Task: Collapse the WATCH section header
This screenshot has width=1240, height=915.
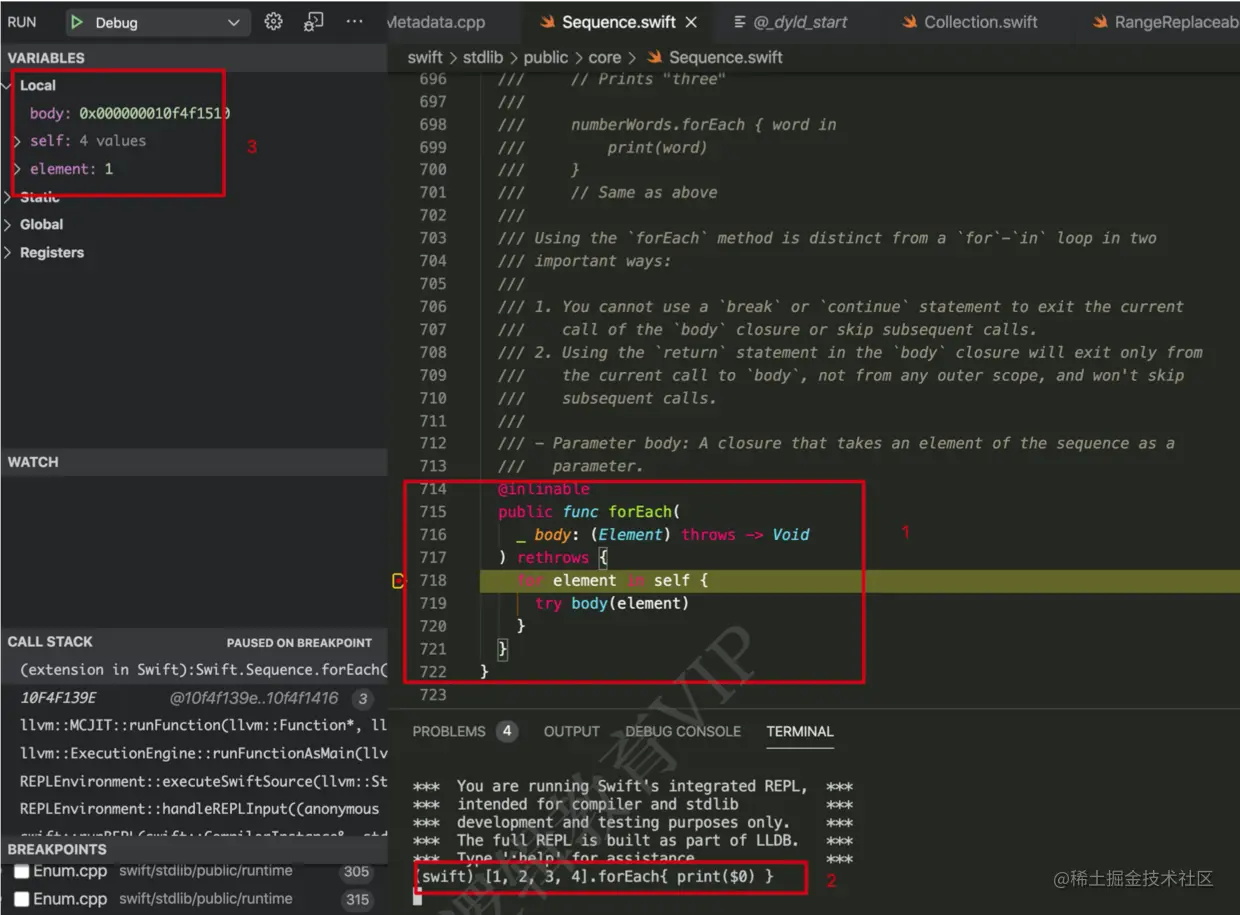Action: [x=194, y=462]
